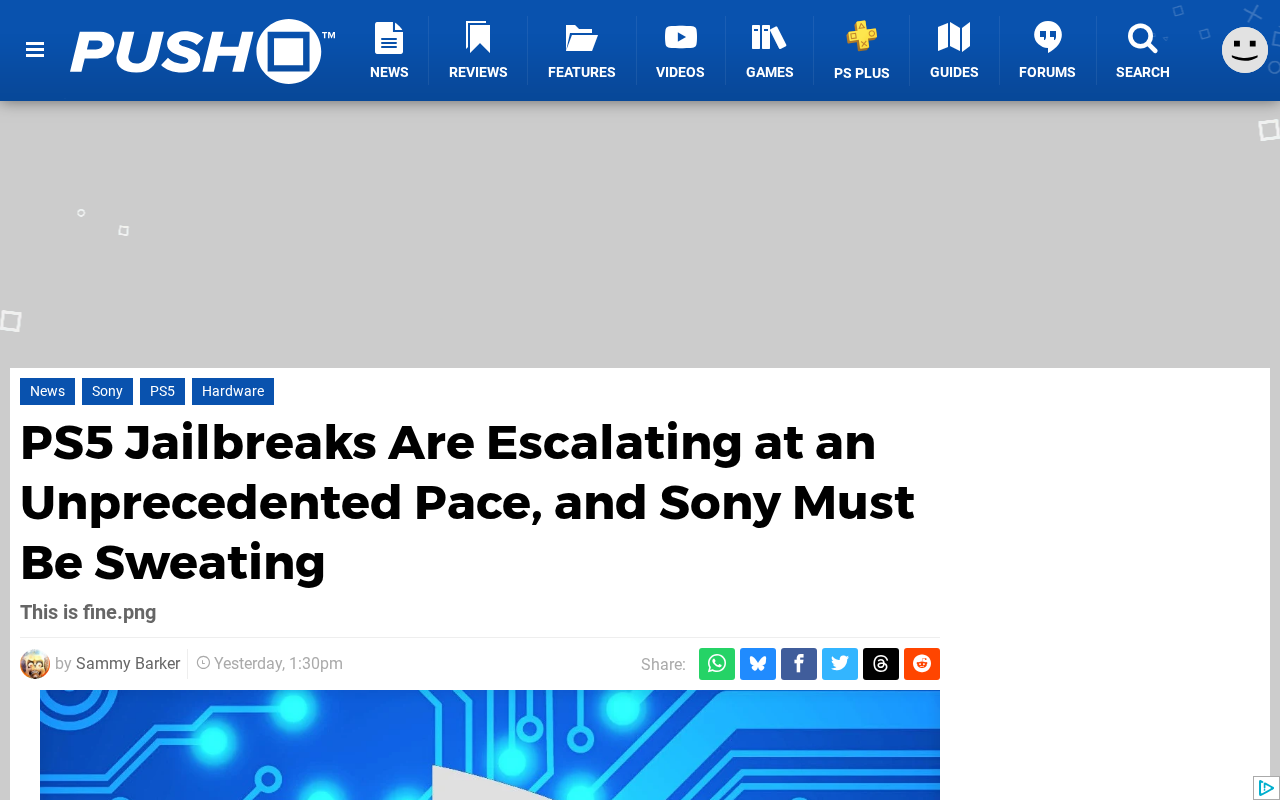
Task: Open the News section
Action: (x=389, y=51)
